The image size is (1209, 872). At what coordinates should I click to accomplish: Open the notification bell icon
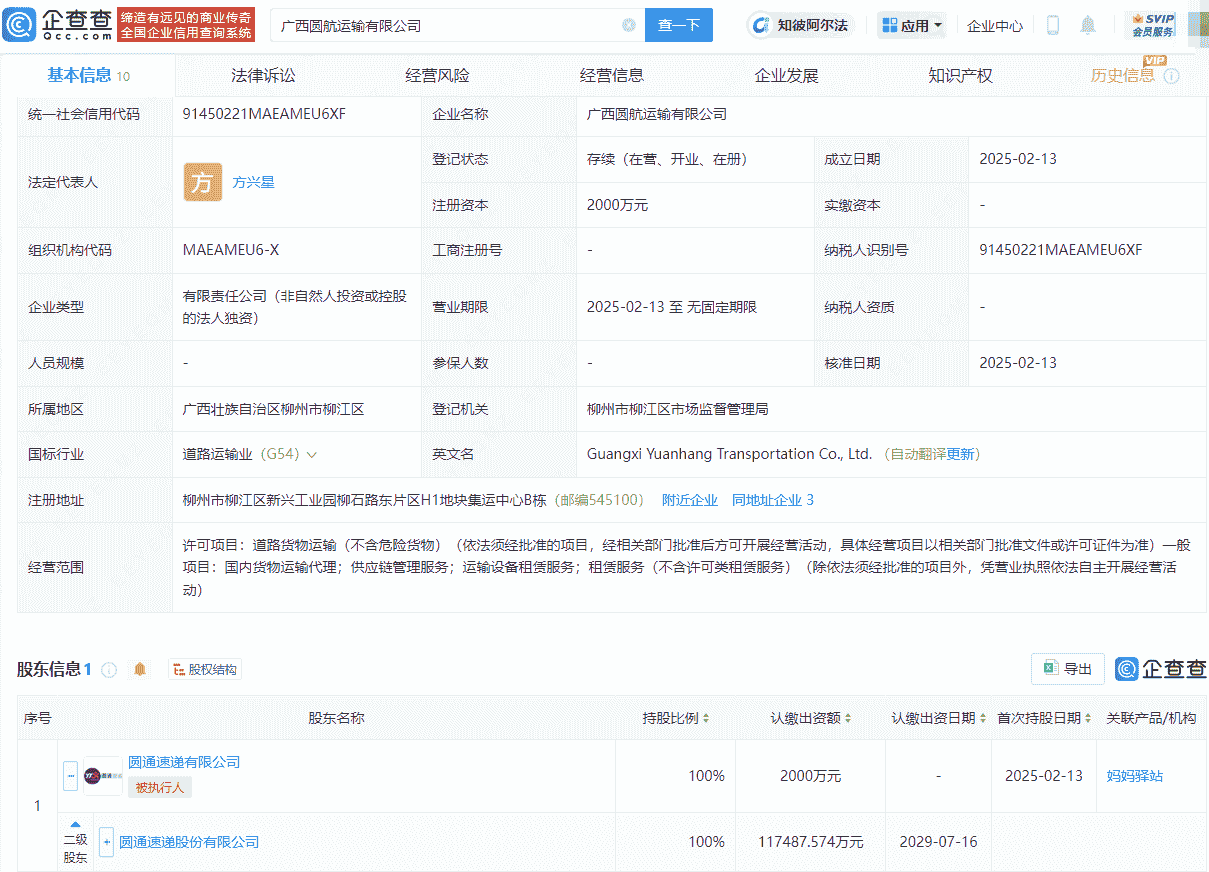(x=1088, y=24)
